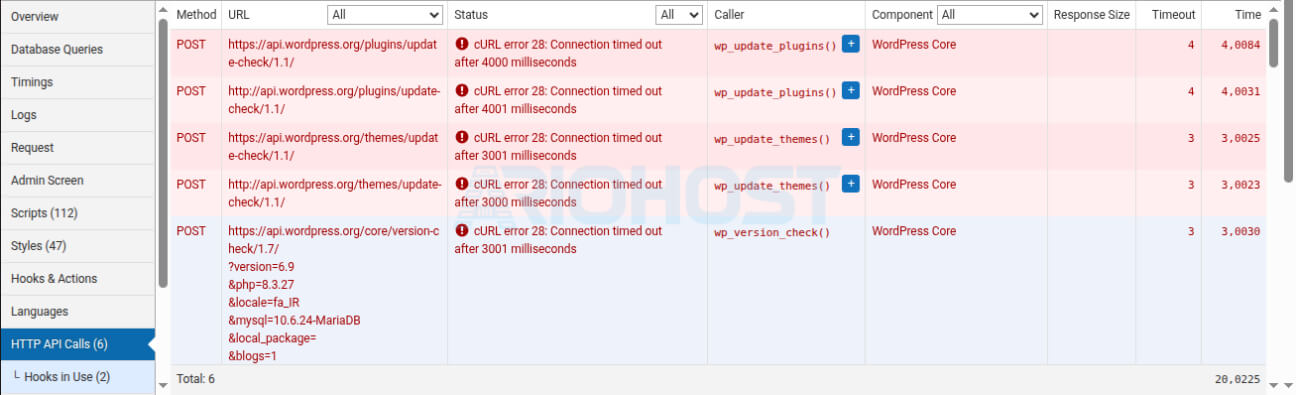The image size is (1296, 395).
Task: Click error icon on https themes 3001 ms status
Action: click(462, 138)
